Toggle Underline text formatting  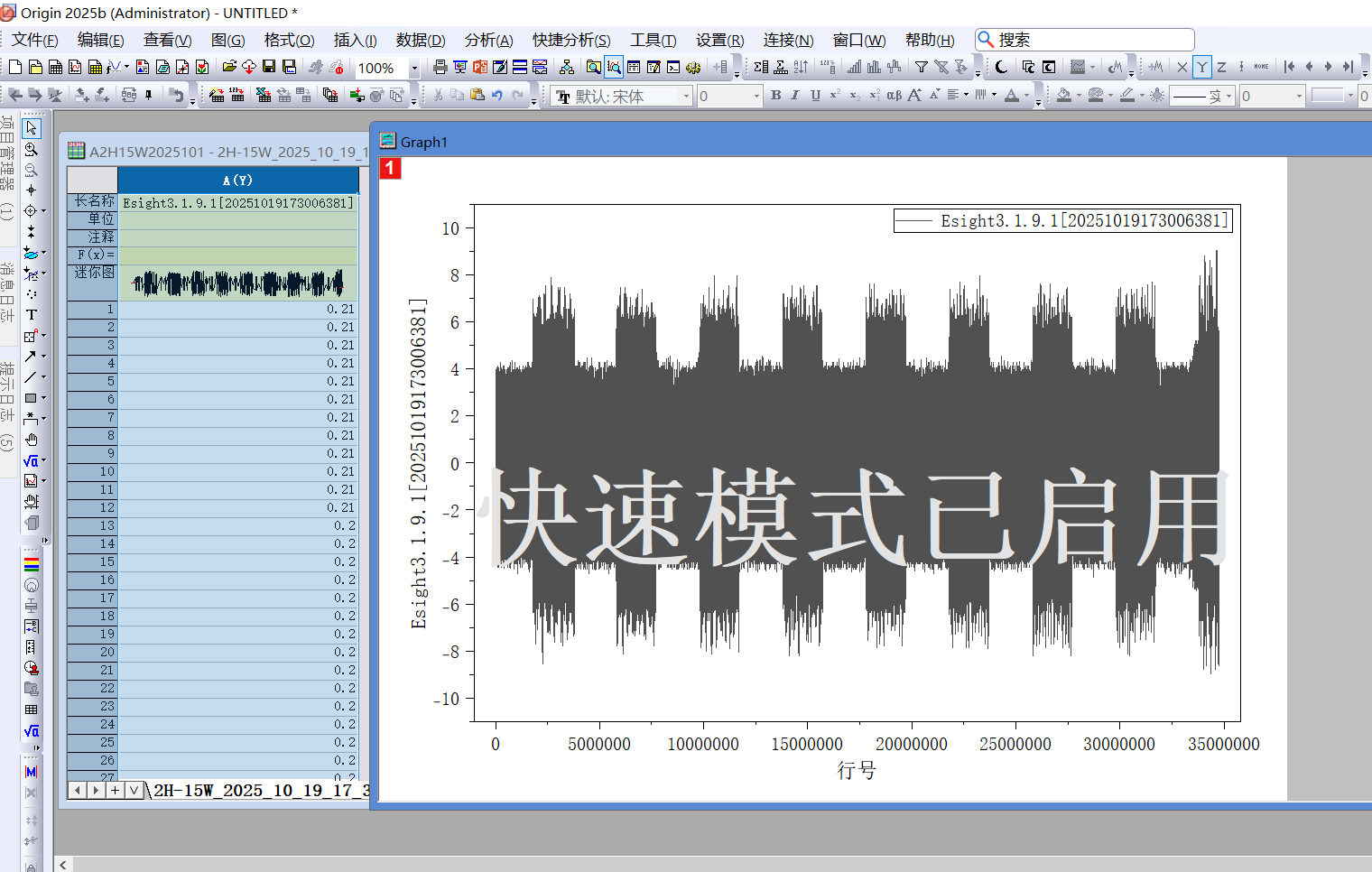pos(815,95)
